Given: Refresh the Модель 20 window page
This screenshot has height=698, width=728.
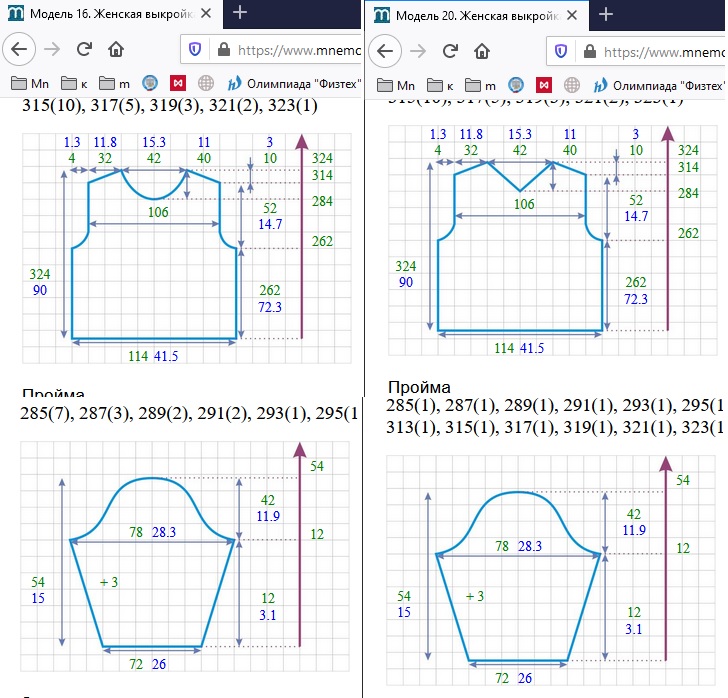Looking at the screenshot, I should pyautogui.click(x=451, y=51).
